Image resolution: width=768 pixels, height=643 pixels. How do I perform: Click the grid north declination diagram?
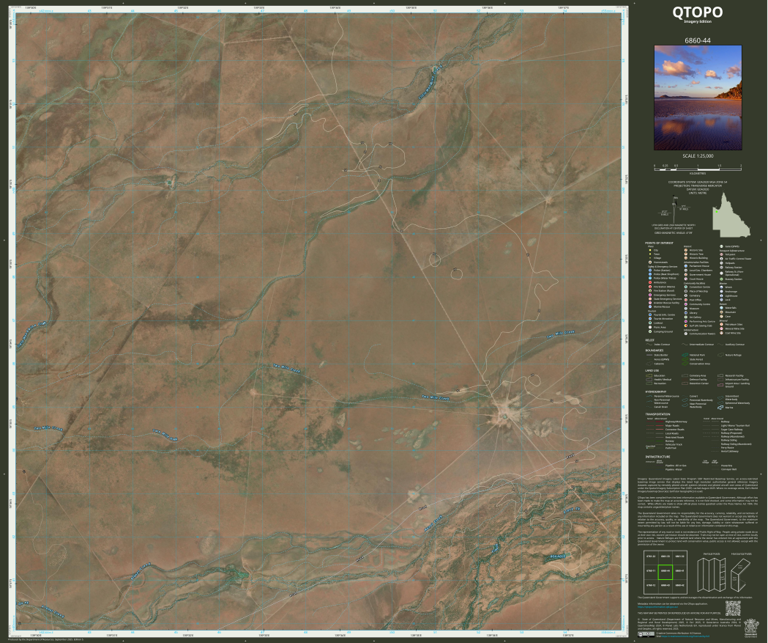pos(675,208)
